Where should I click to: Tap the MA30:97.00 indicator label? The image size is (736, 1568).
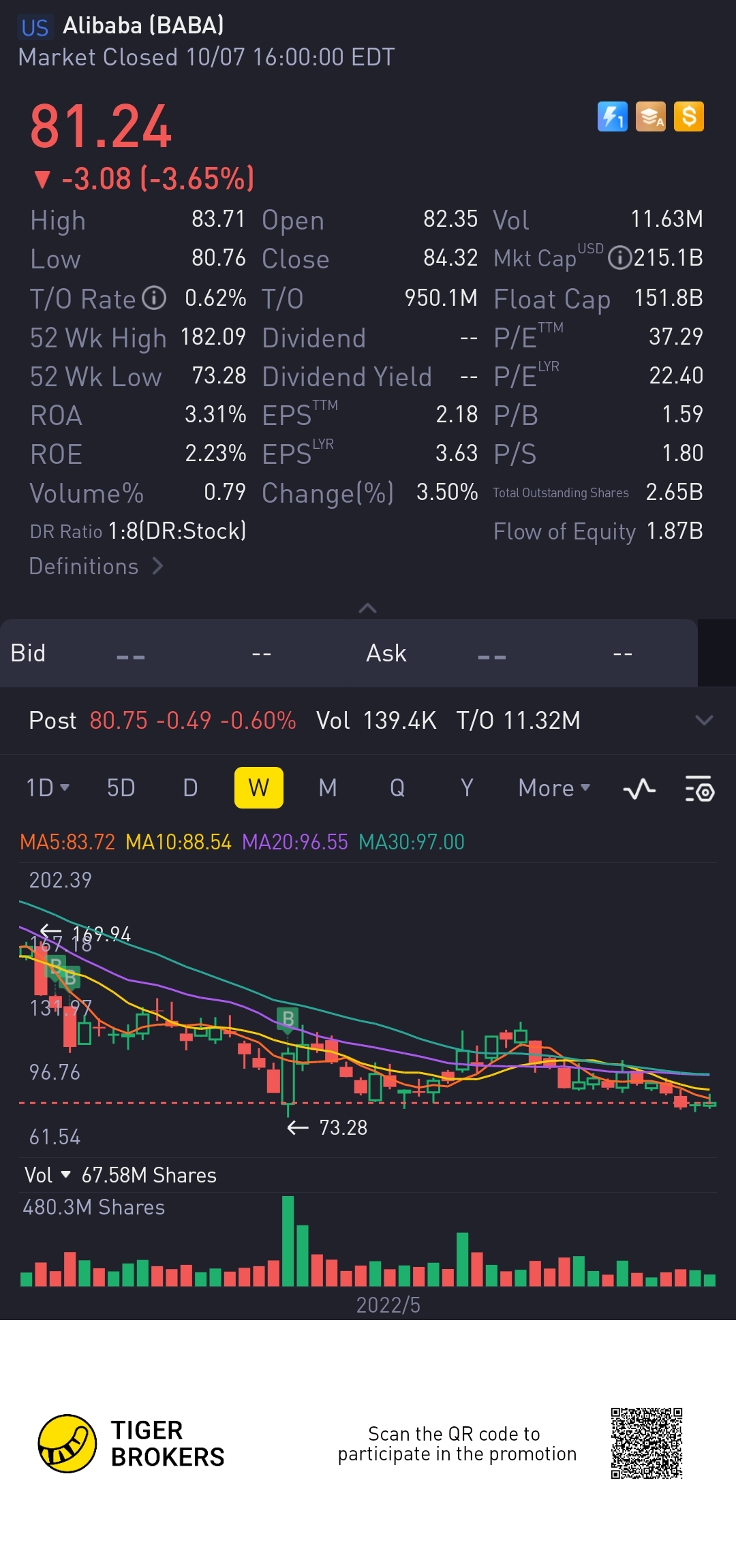(x=412, y=842)
